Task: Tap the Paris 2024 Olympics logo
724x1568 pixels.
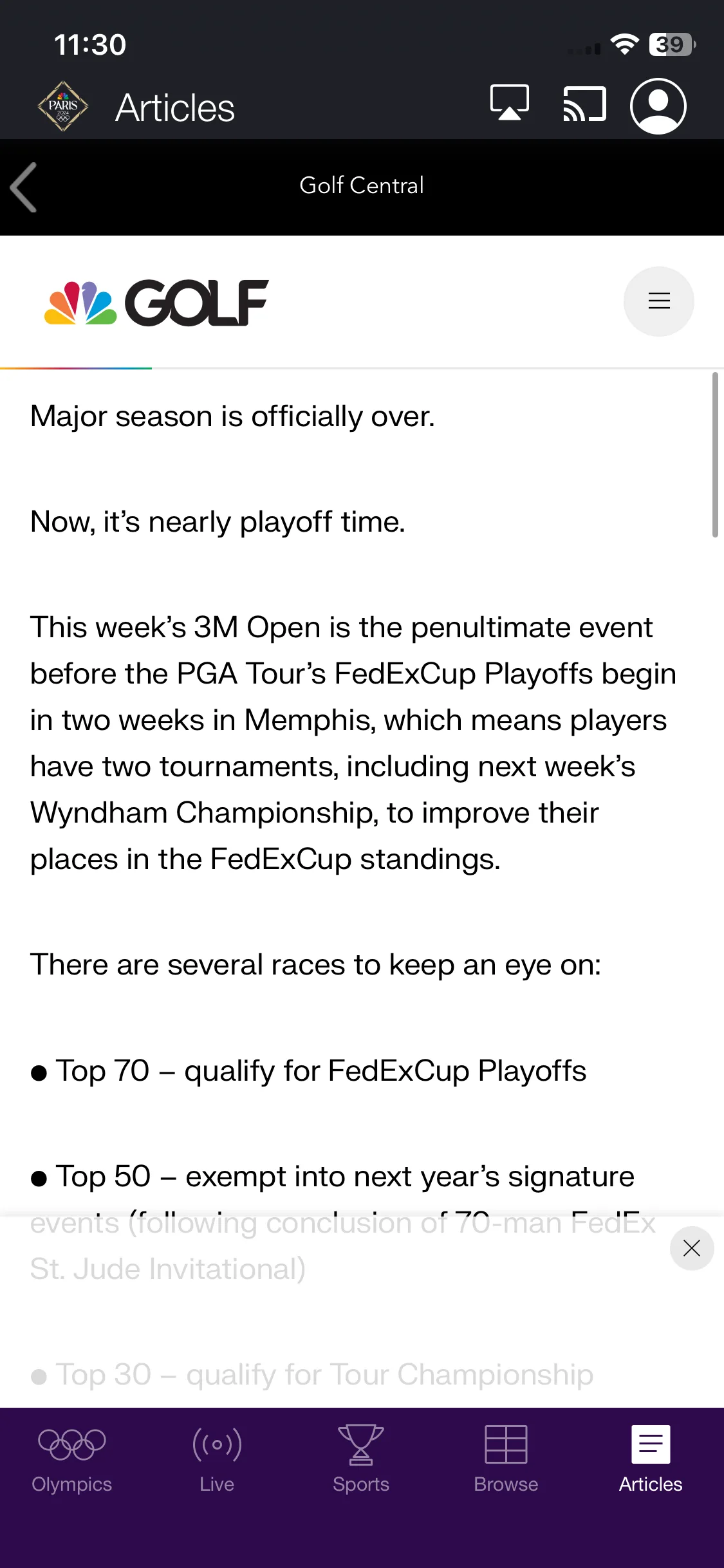Action: point(62,106)
